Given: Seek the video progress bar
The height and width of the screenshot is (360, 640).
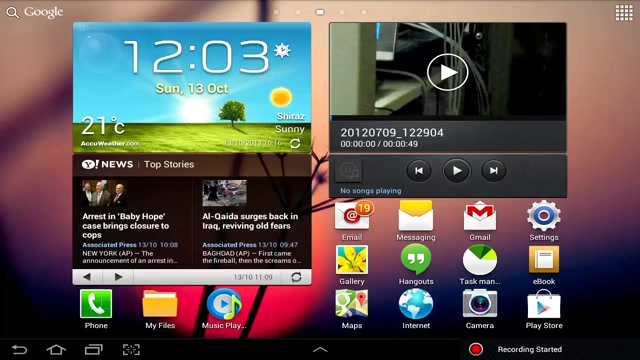Looking at the screenshot, I should tap(448, 118).
